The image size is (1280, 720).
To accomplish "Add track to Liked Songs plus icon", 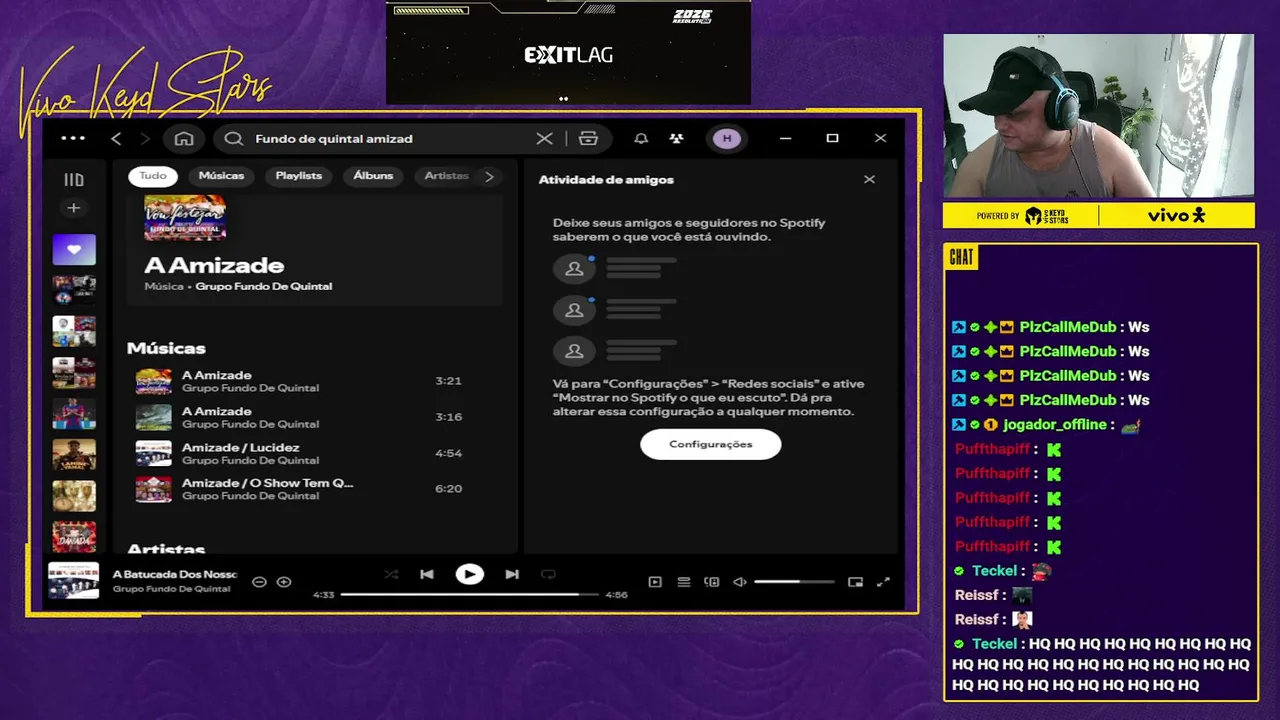I will pos(284,582).
